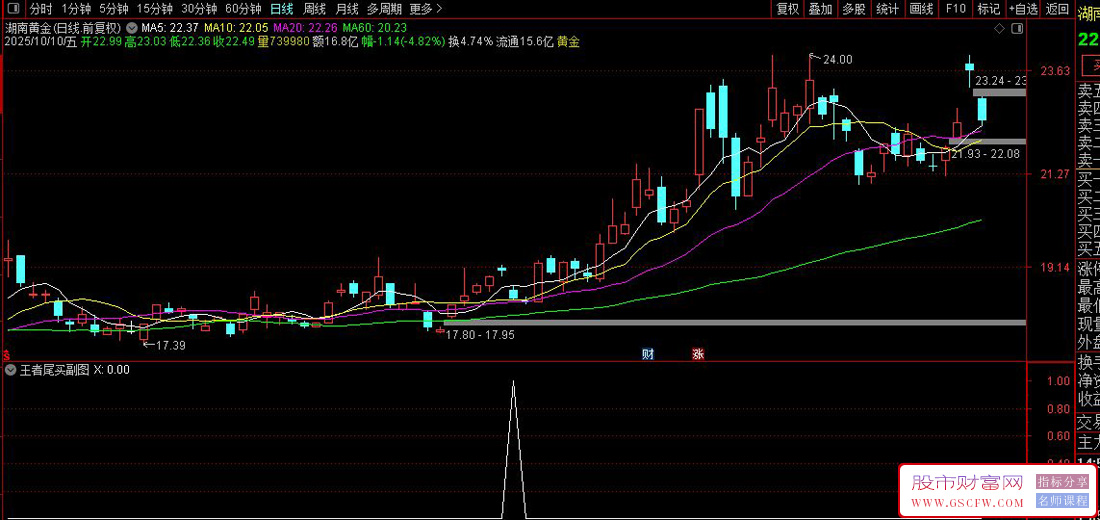The height and width of the screenshot is (520, 1100).
Task: Toggle 复权 price adjustment
Action: pyautogui.click(x=787, y=9)
